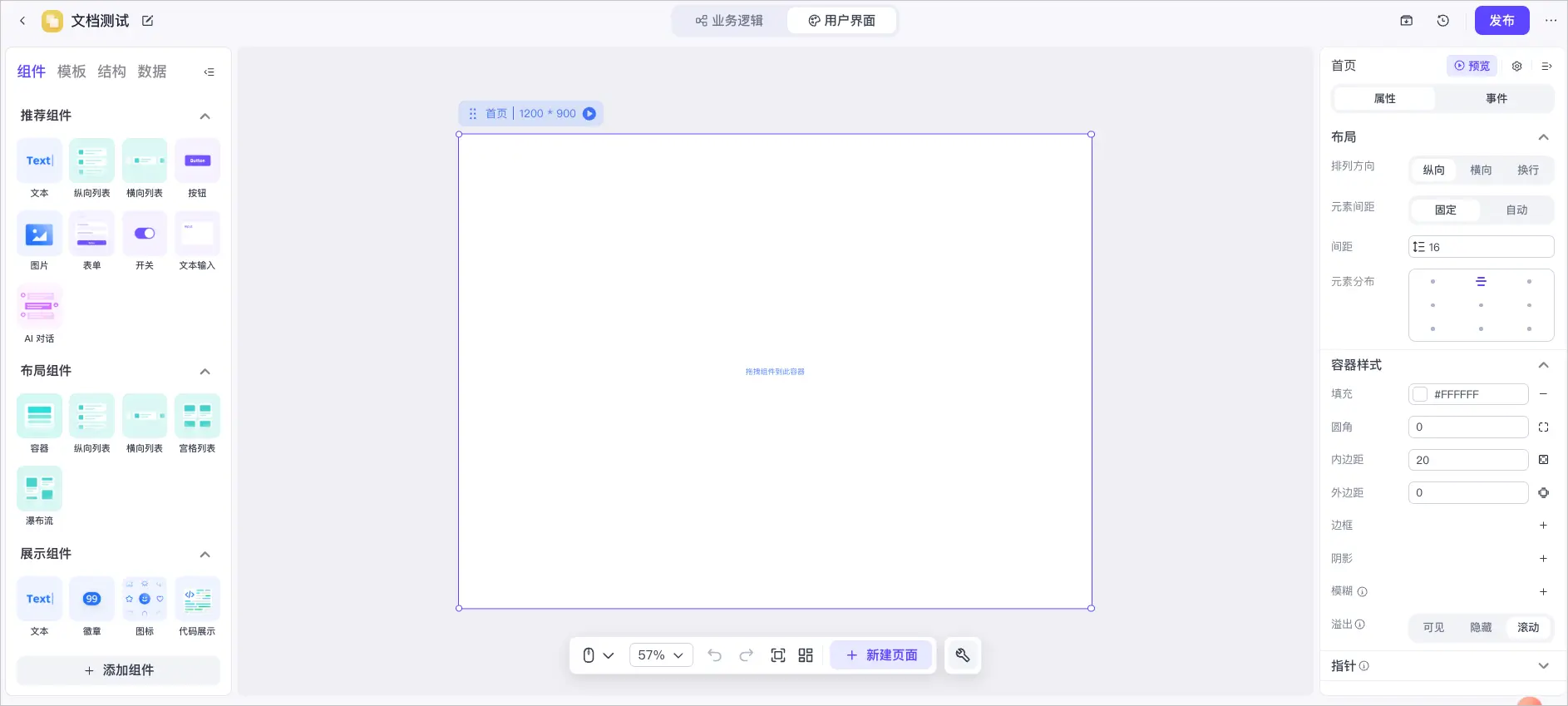Click the 预览 preview button
1568x706 pixels.
[1472, 66]
